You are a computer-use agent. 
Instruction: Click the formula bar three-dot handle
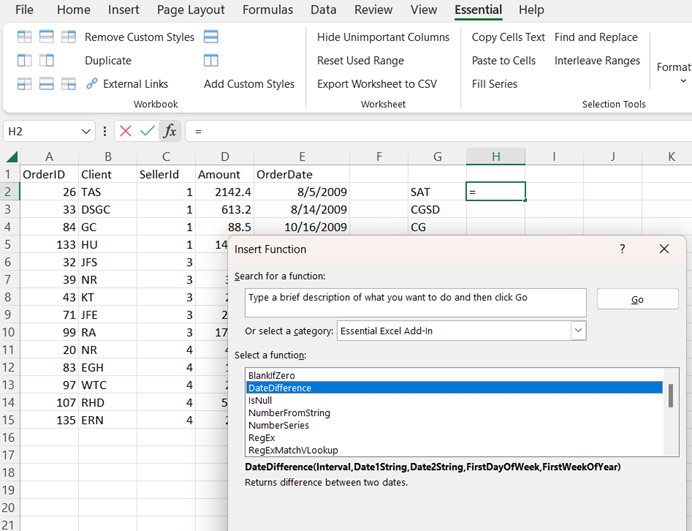click(x=106, y=131)
